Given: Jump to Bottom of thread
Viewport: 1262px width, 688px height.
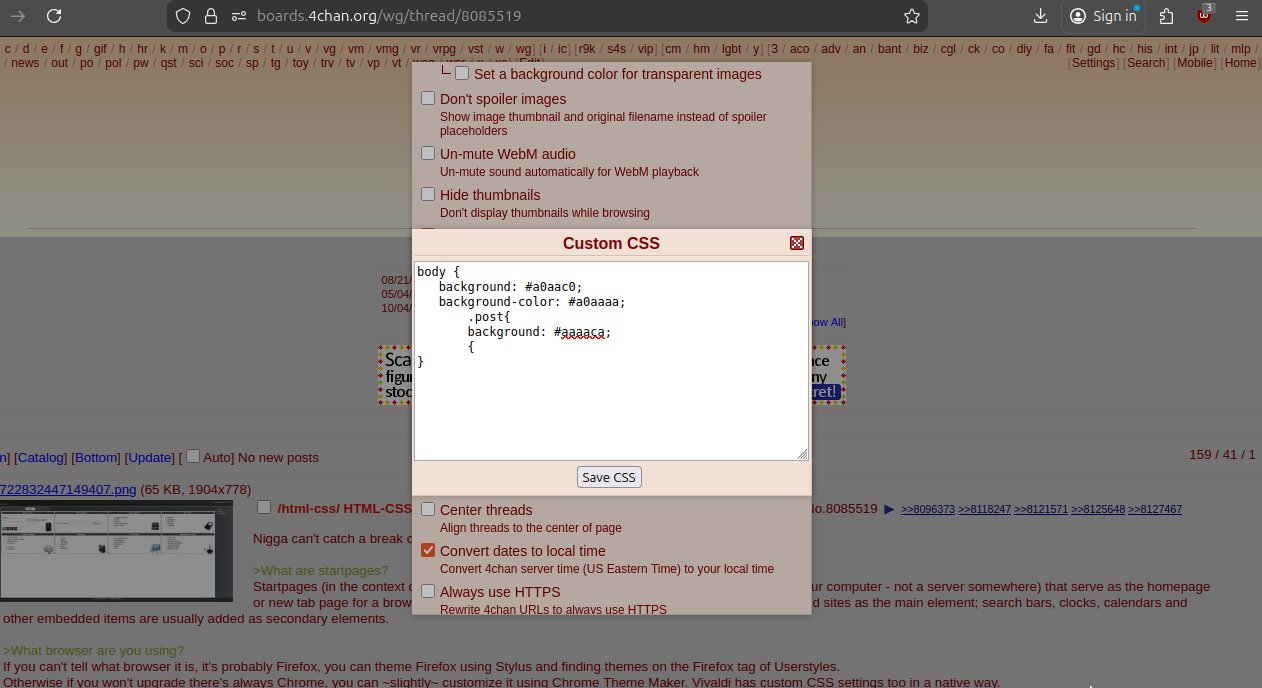Looking at the screenshot, I should pos(96,457).
